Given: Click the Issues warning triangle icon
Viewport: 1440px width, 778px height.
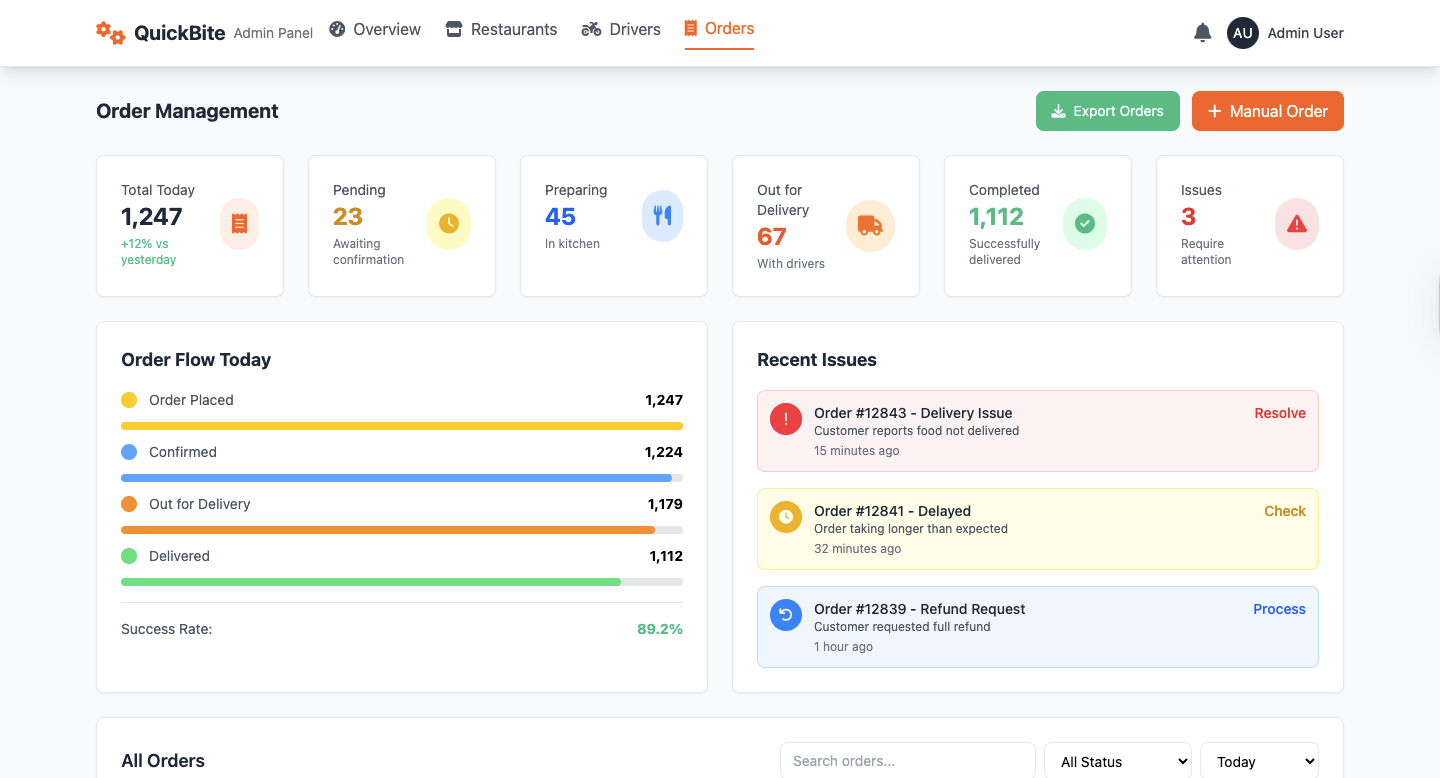Looking at the screenshot, I should 1296,224.
